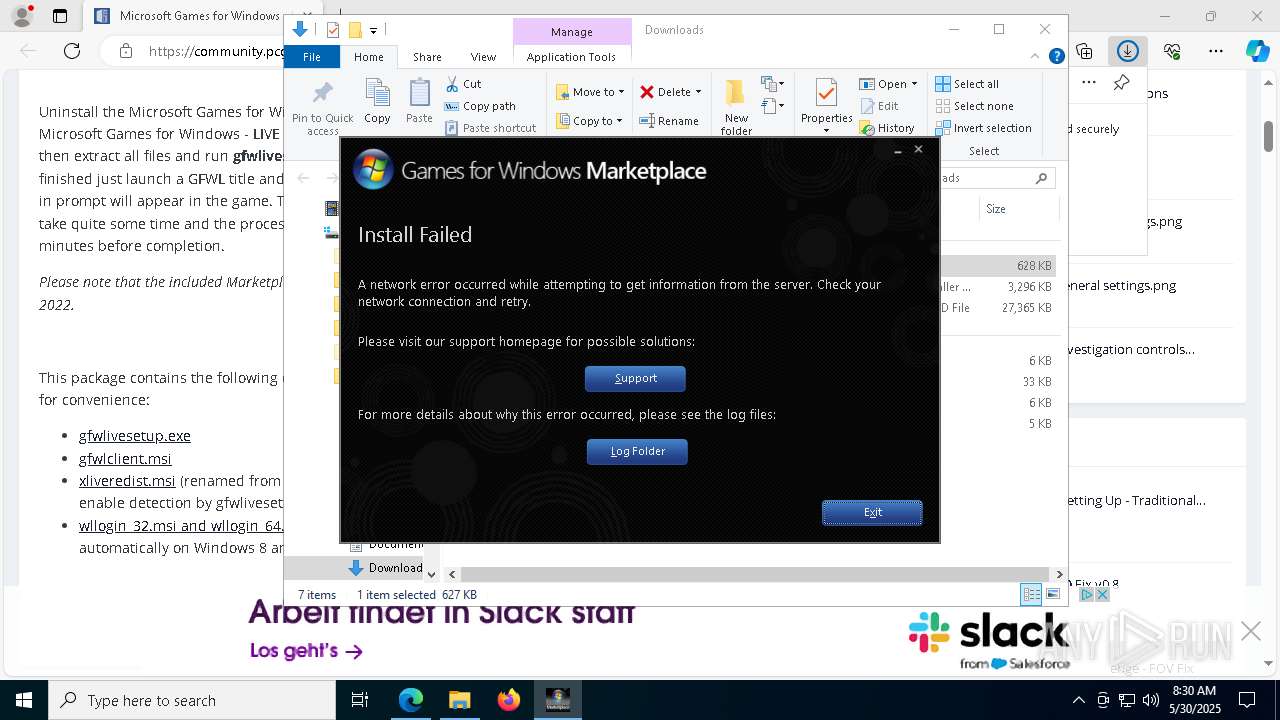Exit the Games for Windows Marketplace installer
The image size is (1280, 720).
pyautogui.click(x=872, y=512)
